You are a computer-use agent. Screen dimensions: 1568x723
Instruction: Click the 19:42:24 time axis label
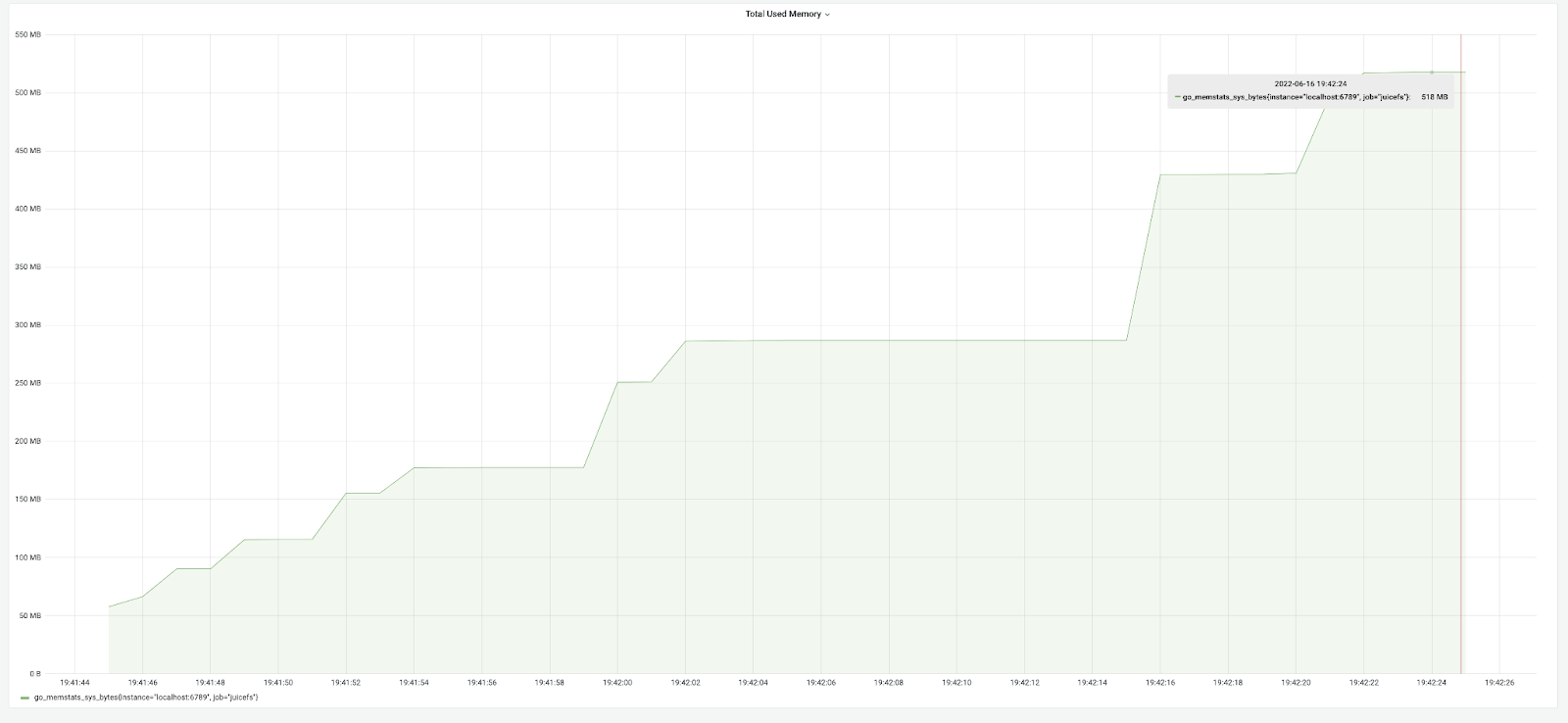click(1432, 683)
